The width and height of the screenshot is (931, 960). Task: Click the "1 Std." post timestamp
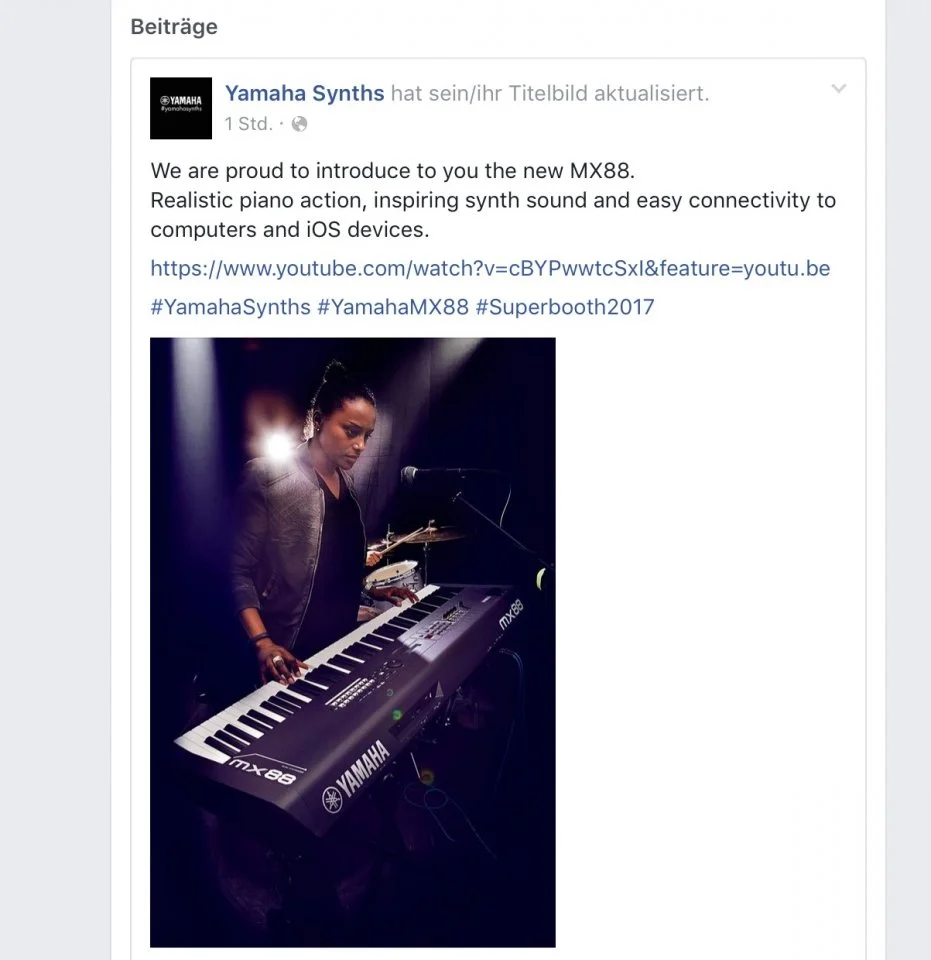[x=248, y=125]
